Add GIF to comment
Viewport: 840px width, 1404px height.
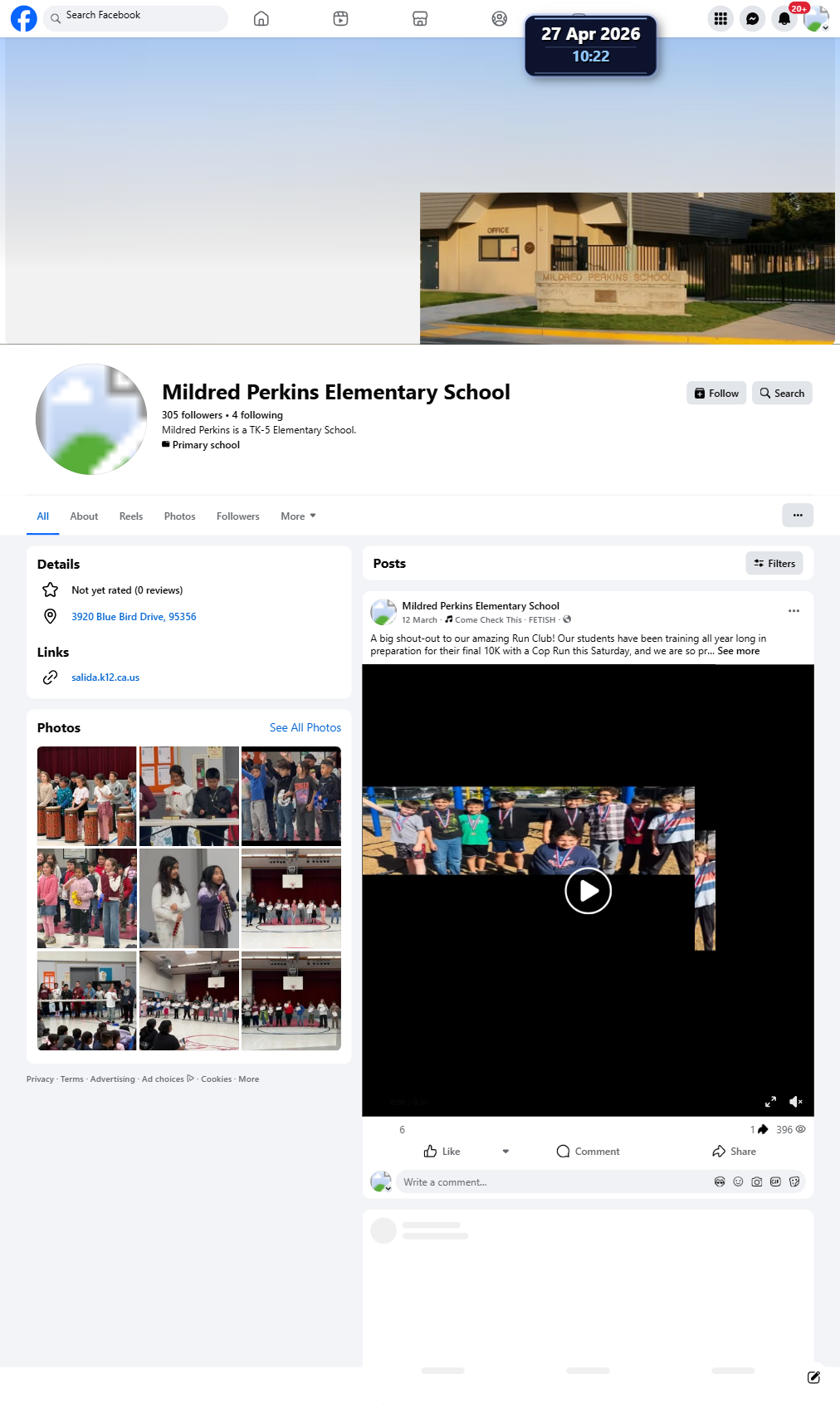(x=775, y=1182)
